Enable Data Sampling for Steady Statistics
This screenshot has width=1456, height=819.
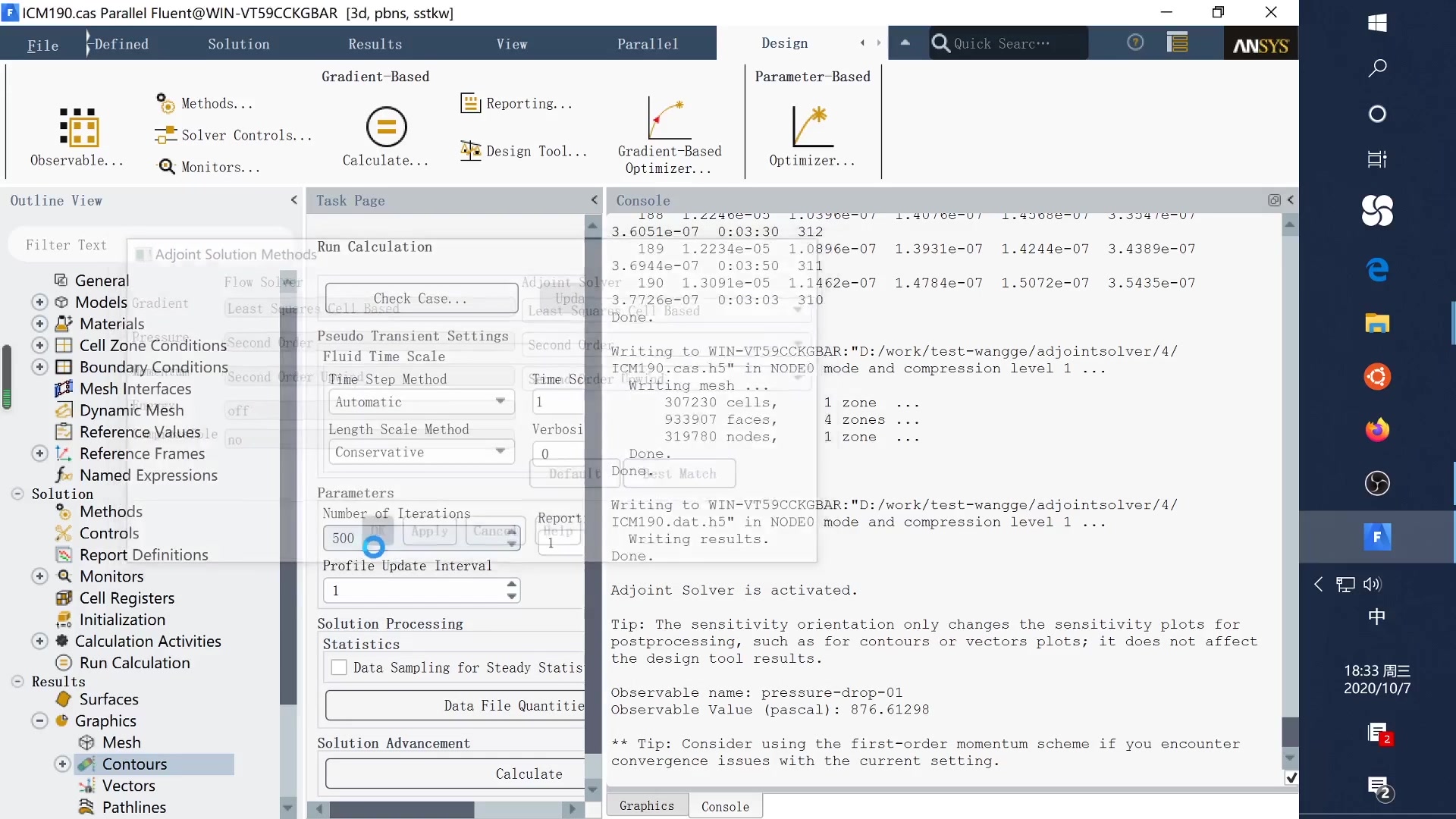tap(339, 667)
